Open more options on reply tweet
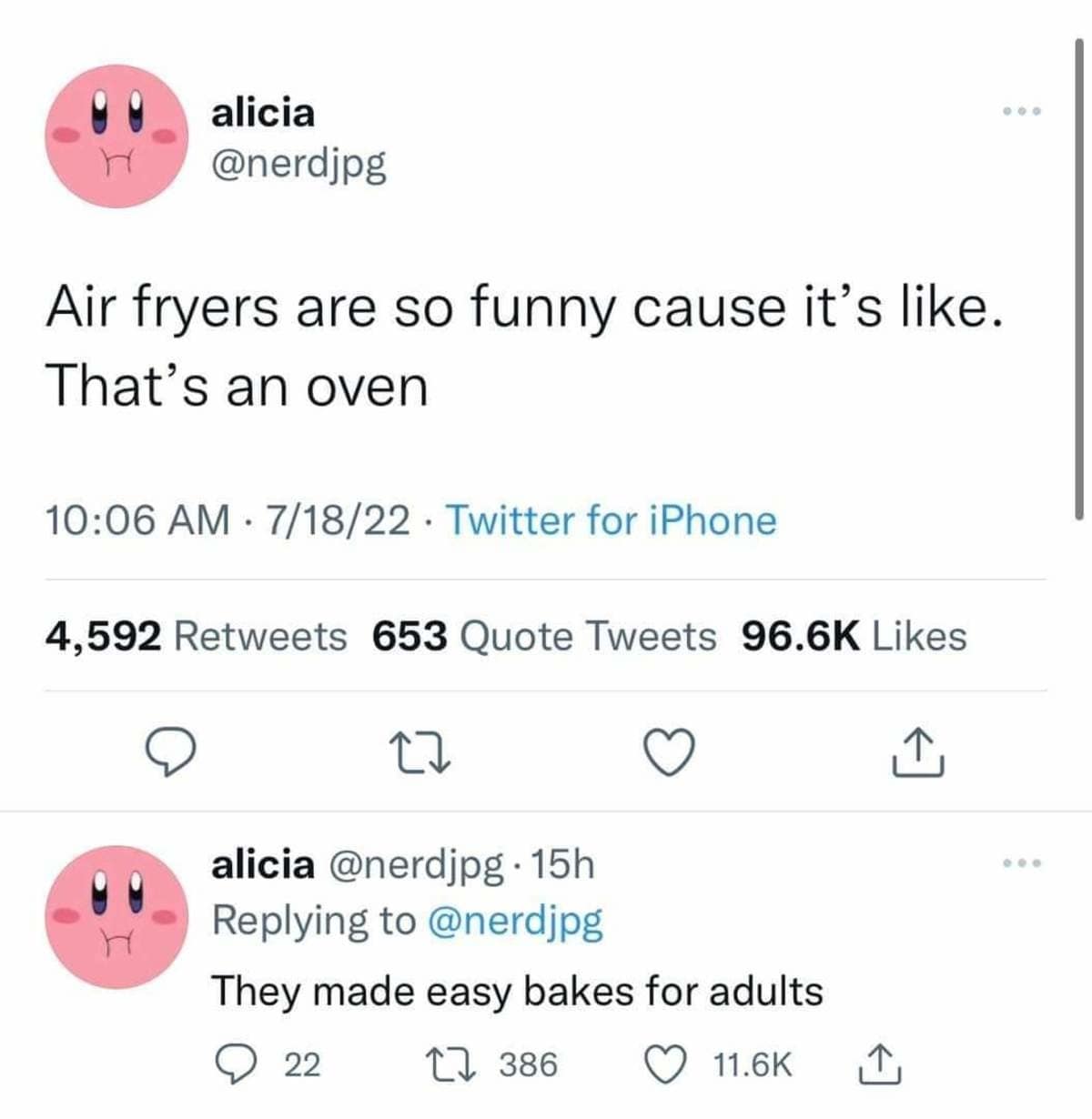The height and width of the screenshot is (1119, 1092). [1022, 862]
